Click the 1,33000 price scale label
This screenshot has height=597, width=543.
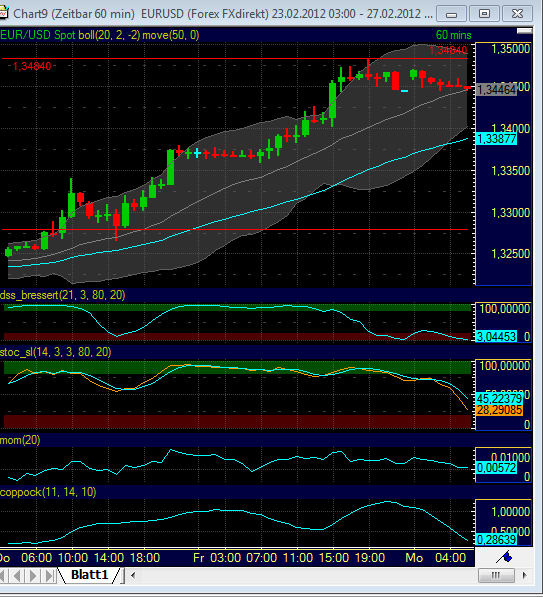point(511,213)
